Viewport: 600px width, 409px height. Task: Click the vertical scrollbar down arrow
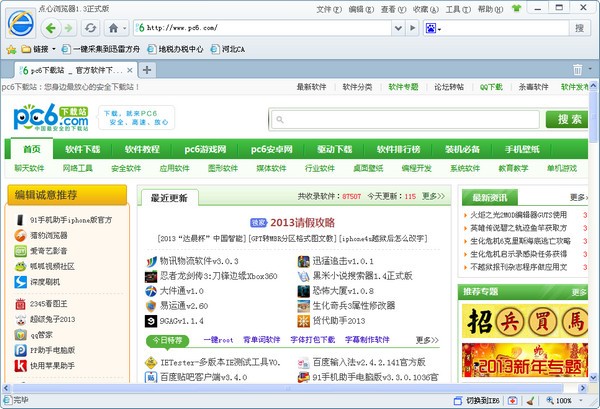click(593, 377)
